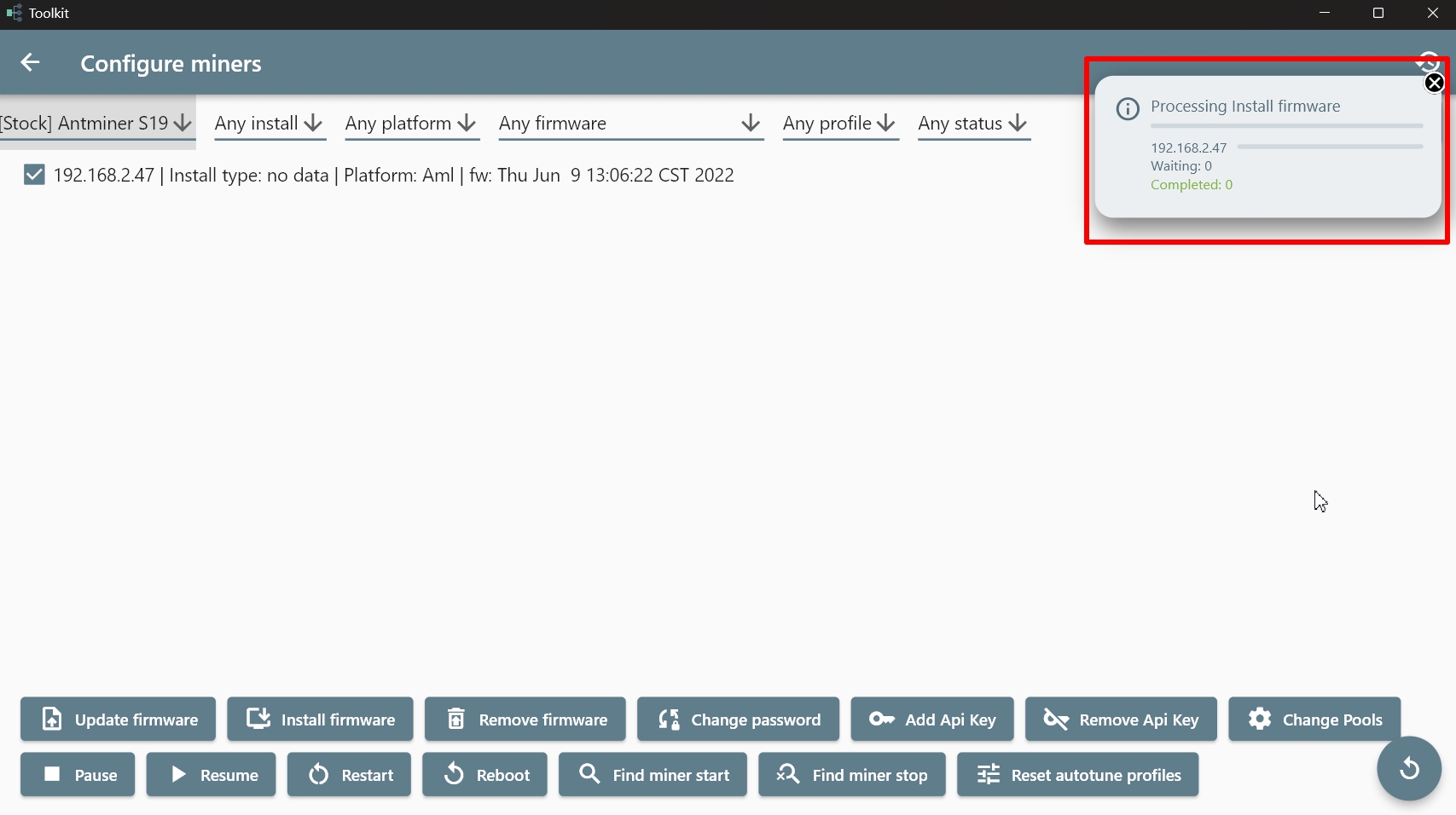
Task: Close the Toolkit window
Action: 1432,13
